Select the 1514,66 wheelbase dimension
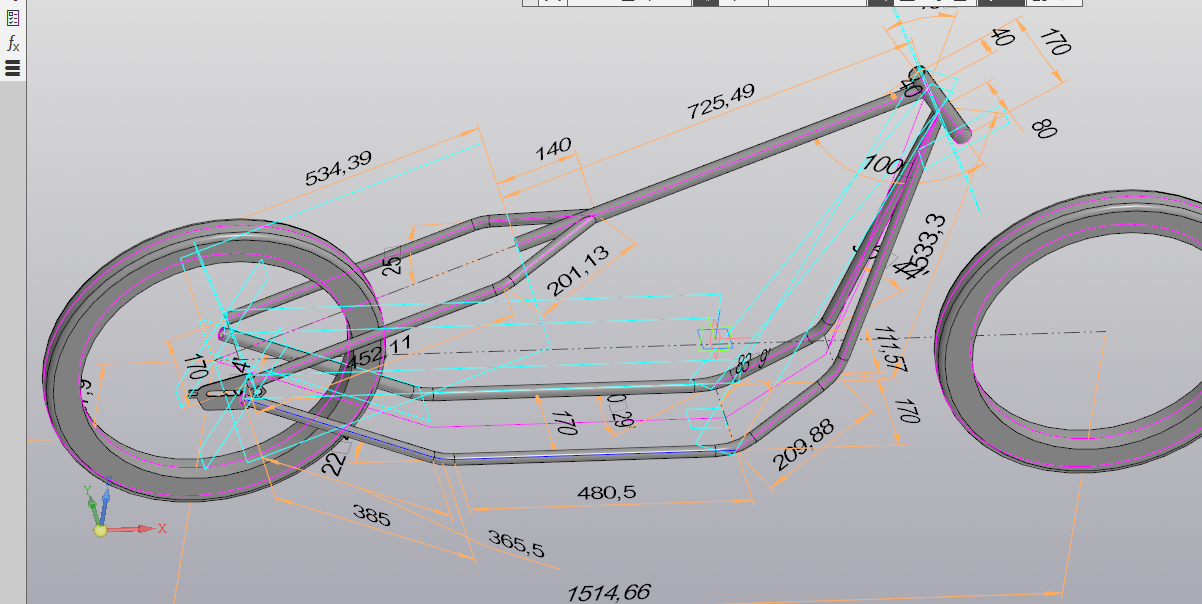This screenshot has width=1202, height=604. (609, 593)
